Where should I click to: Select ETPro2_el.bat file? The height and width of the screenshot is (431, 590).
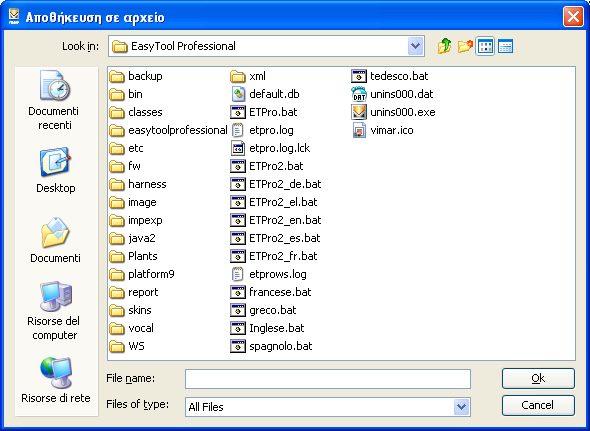[x=274, y=203]
